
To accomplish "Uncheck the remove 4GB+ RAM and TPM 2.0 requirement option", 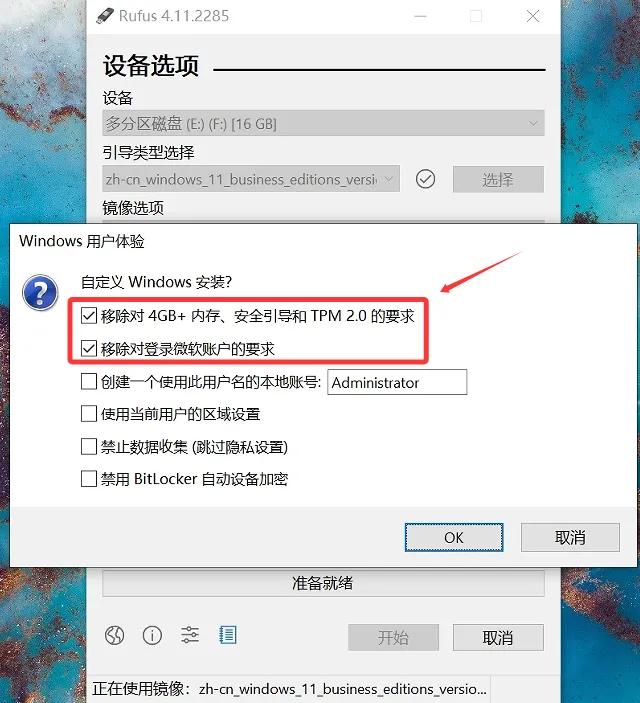I will (89, 316).
